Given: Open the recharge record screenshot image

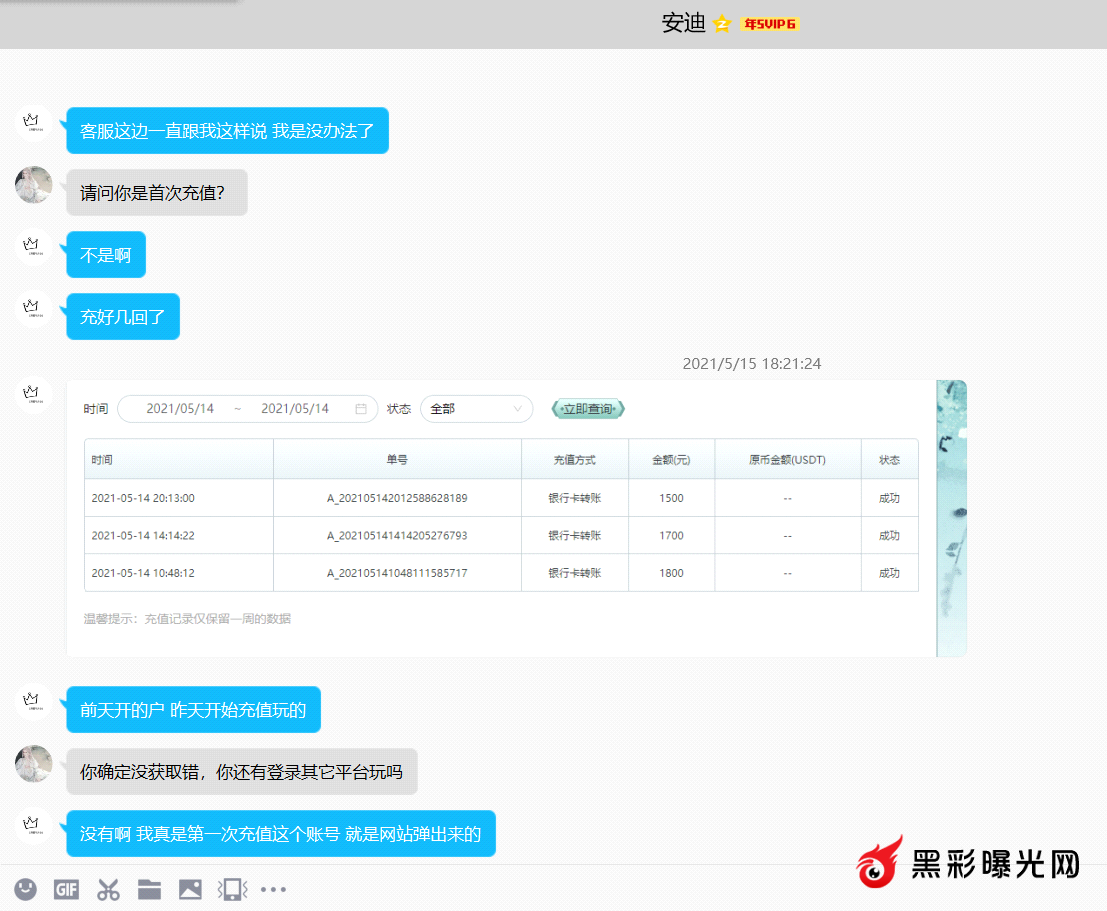Looking at the screenshot, I should pyautogui.click(x=516, y=518).
